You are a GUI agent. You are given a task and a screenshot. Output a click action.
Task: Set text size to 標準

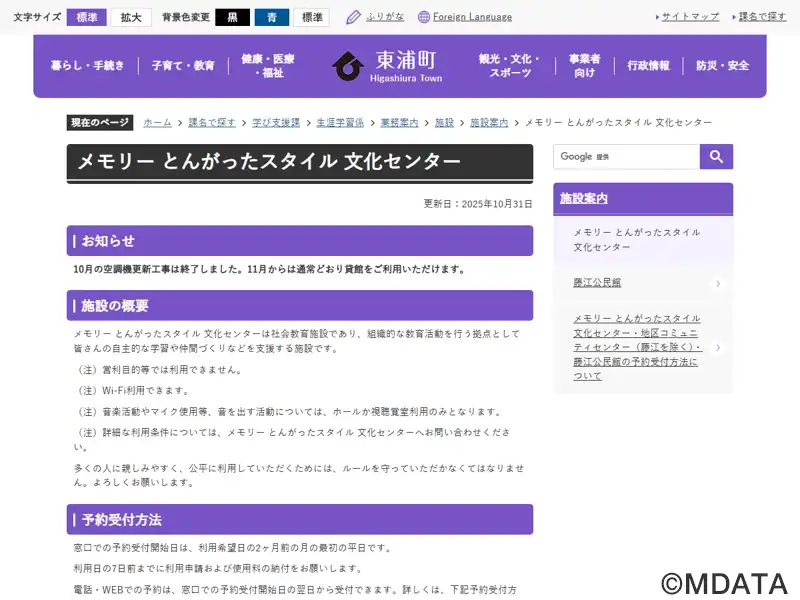86,17
